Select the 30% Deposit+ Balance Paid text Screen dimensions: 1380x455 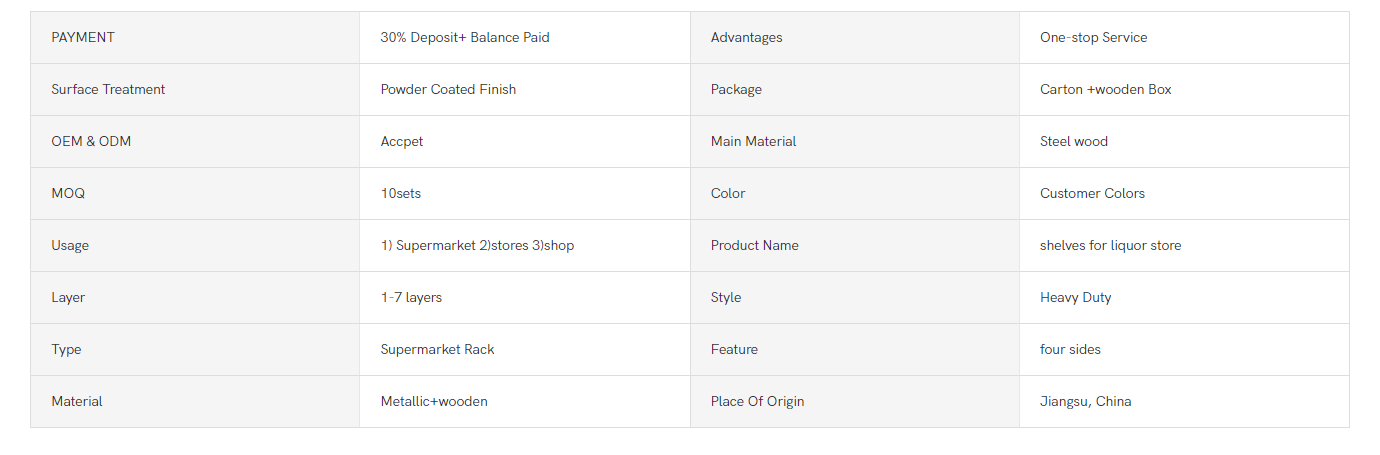pyautogui.click(x=465, y=38)
